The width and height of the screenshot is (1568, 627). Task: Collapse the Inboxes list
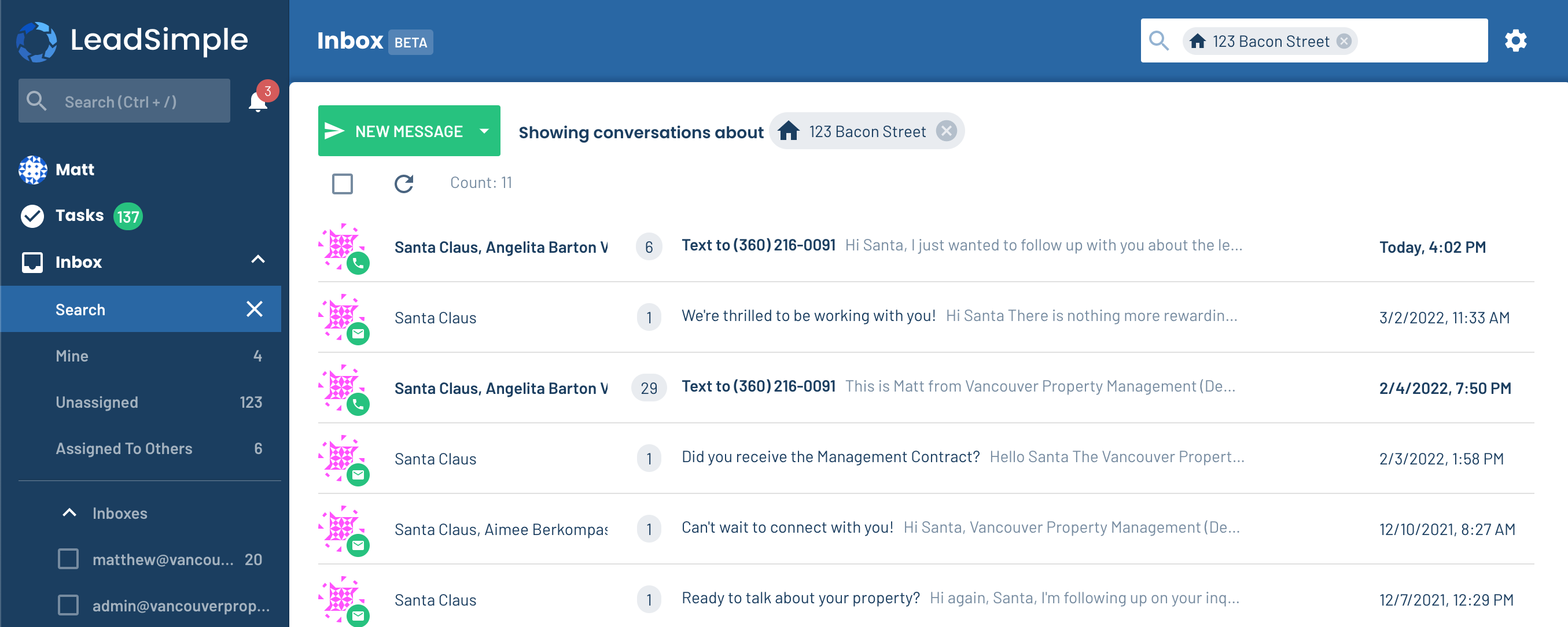click(x=69, y=512)
